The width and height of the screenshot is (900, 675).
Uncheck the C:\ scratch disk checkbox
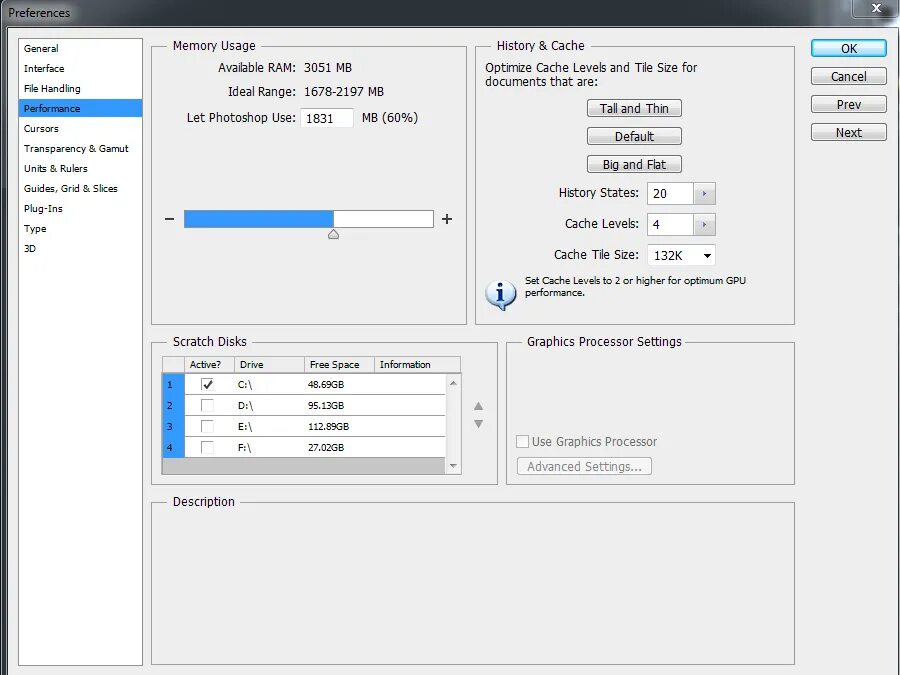pyautogui.click(x=207, y=385)
